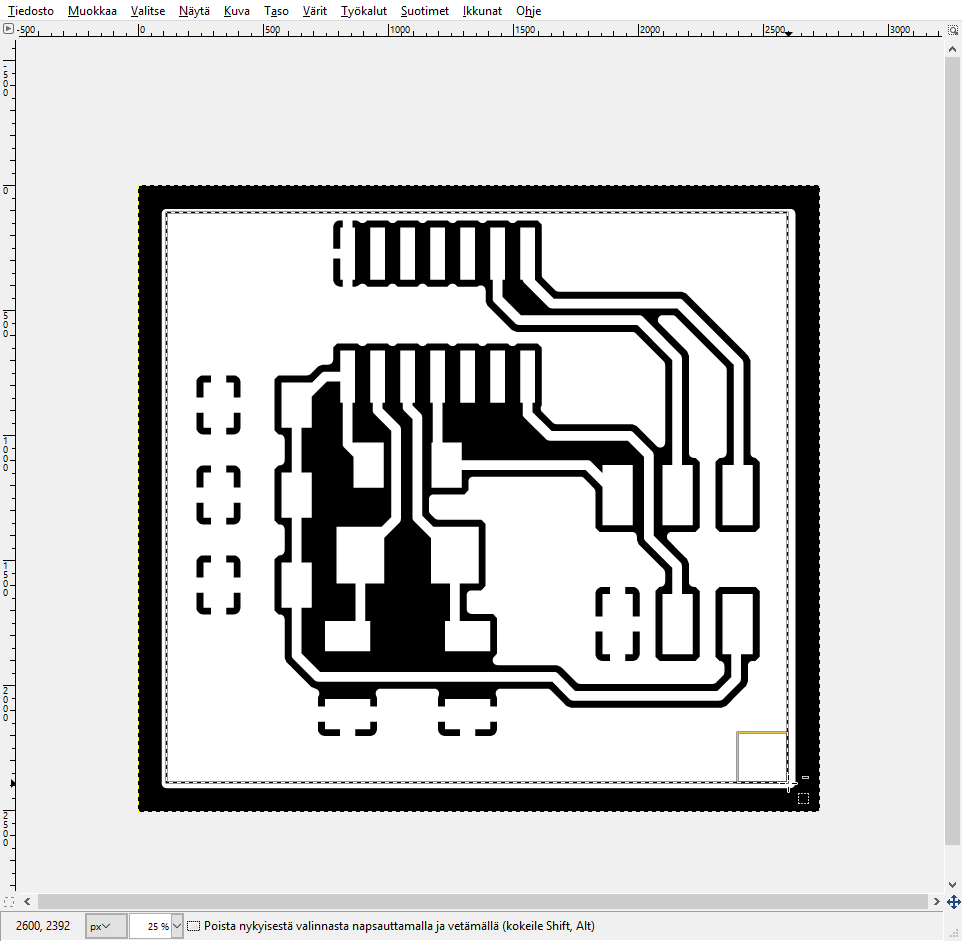The image size is (962, 941).
Task: Click the vertical scrollbar down arrow
Action: [x=952, y=885]
